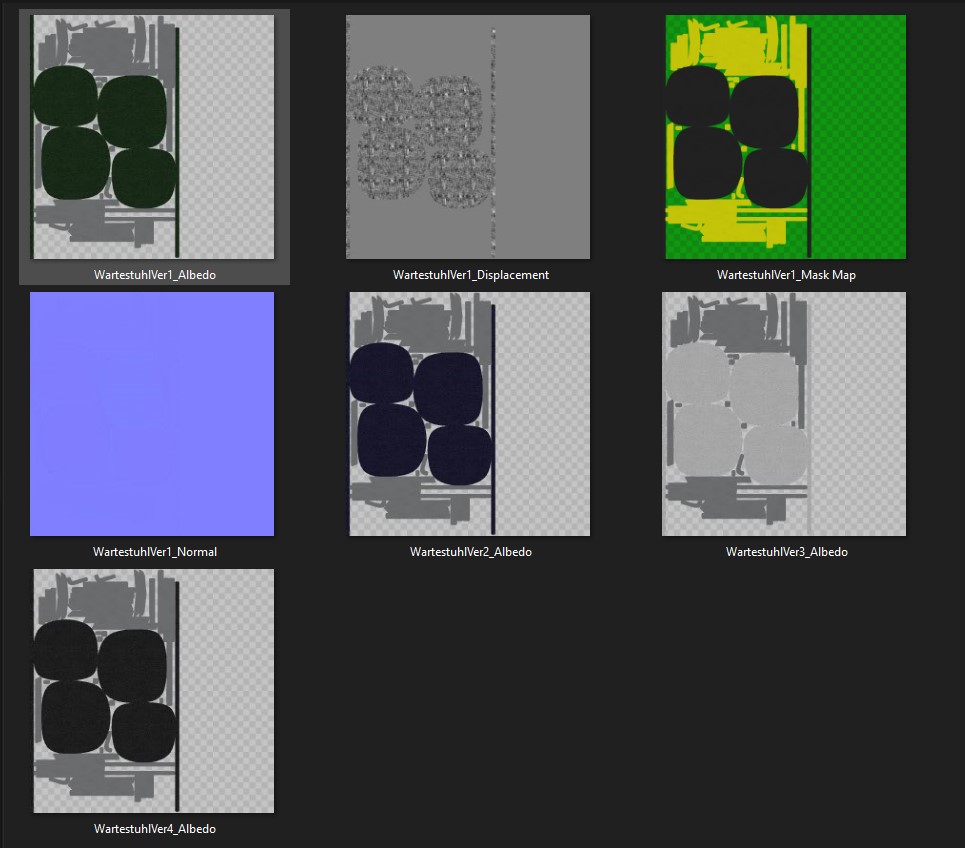This screenshot has width=965, height=848.
Task: Click the WartestuhlVer1_Mask Map file name label
Action: coord(786,275)
